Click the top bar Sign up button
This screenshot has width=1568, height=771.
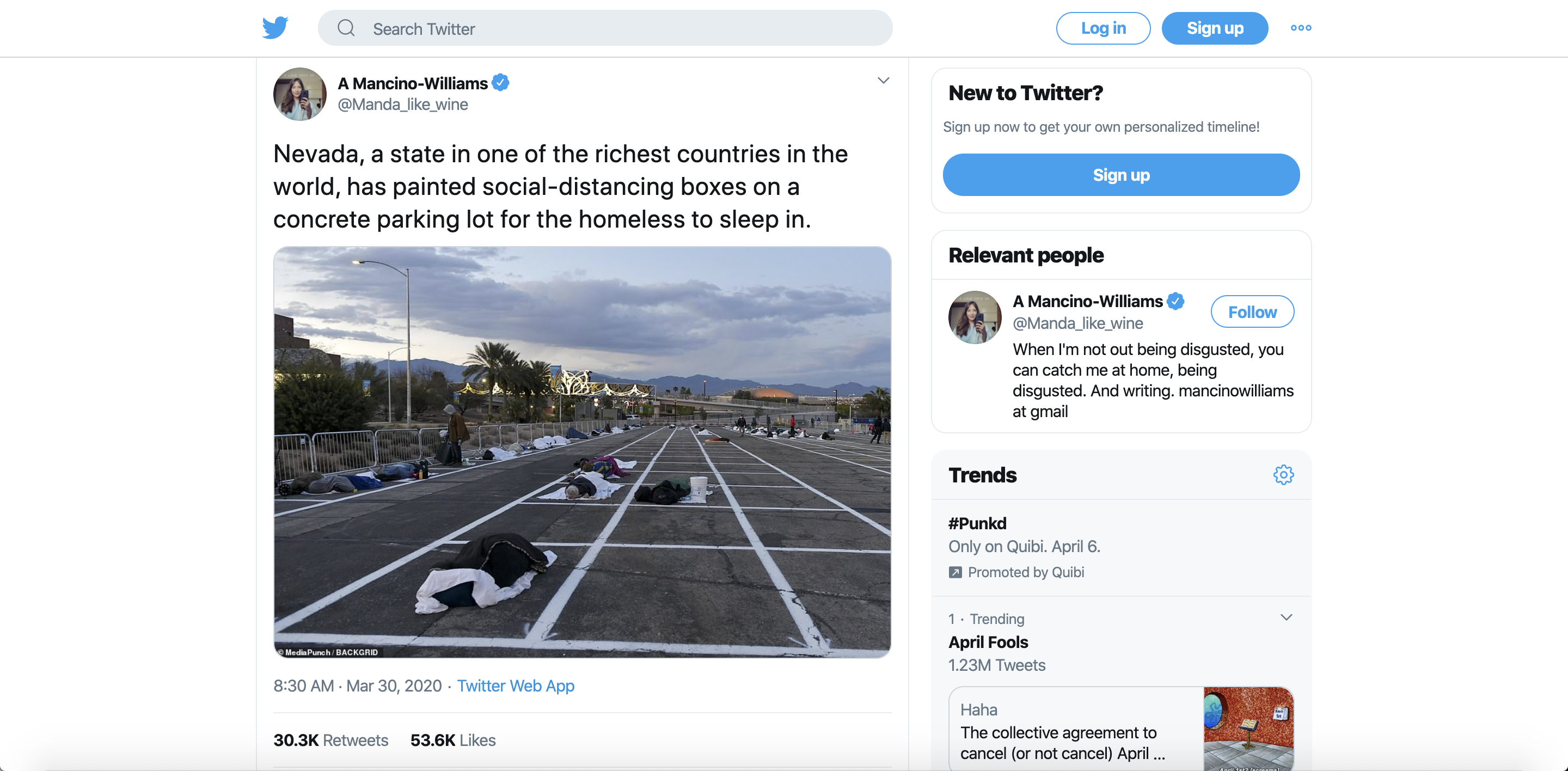(1214, 28)
